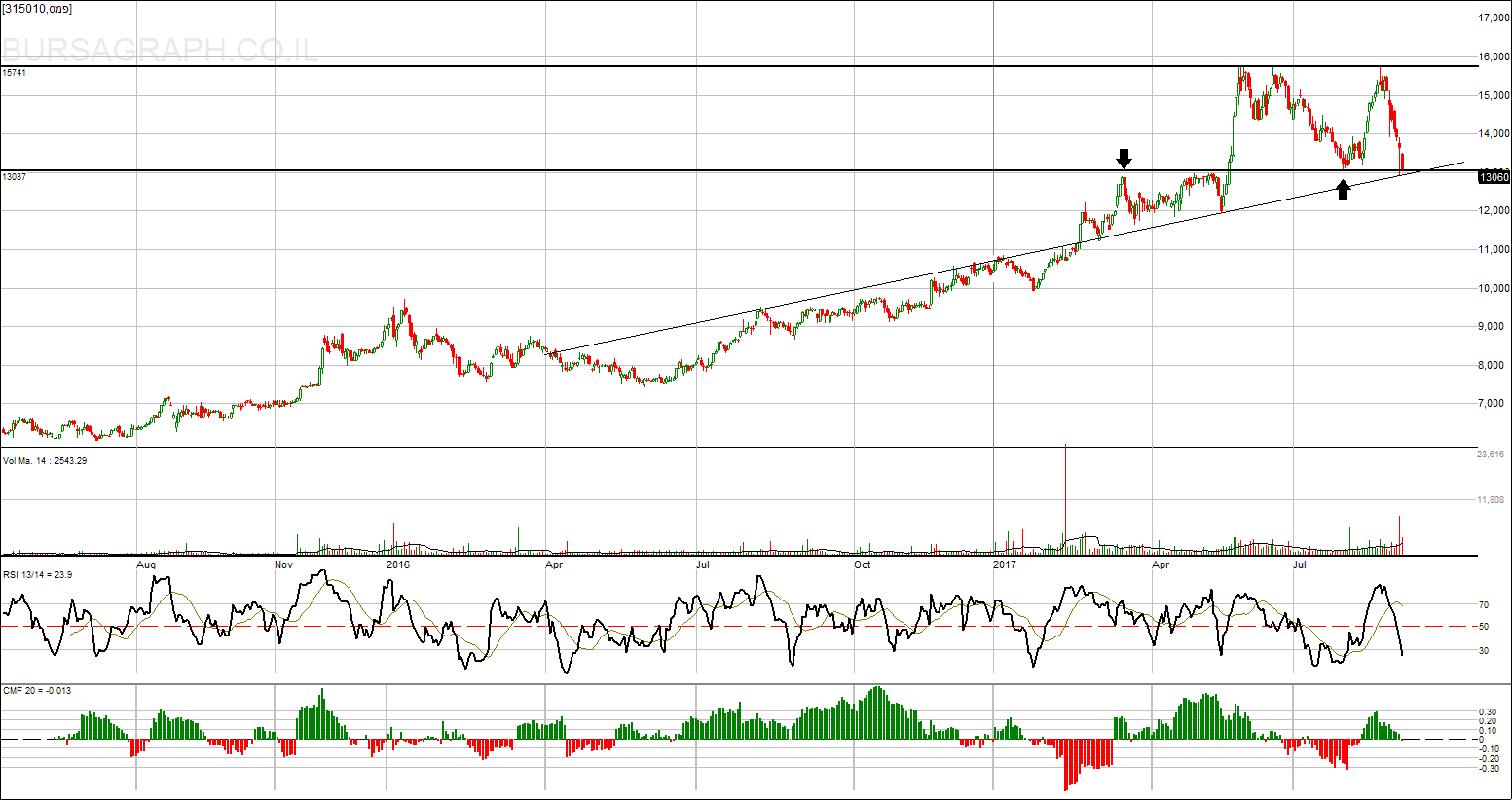The width and height of the screenshot is (1512, 800).
Task: Click the tallest red volume spike bar
Action: point(1066,499)
